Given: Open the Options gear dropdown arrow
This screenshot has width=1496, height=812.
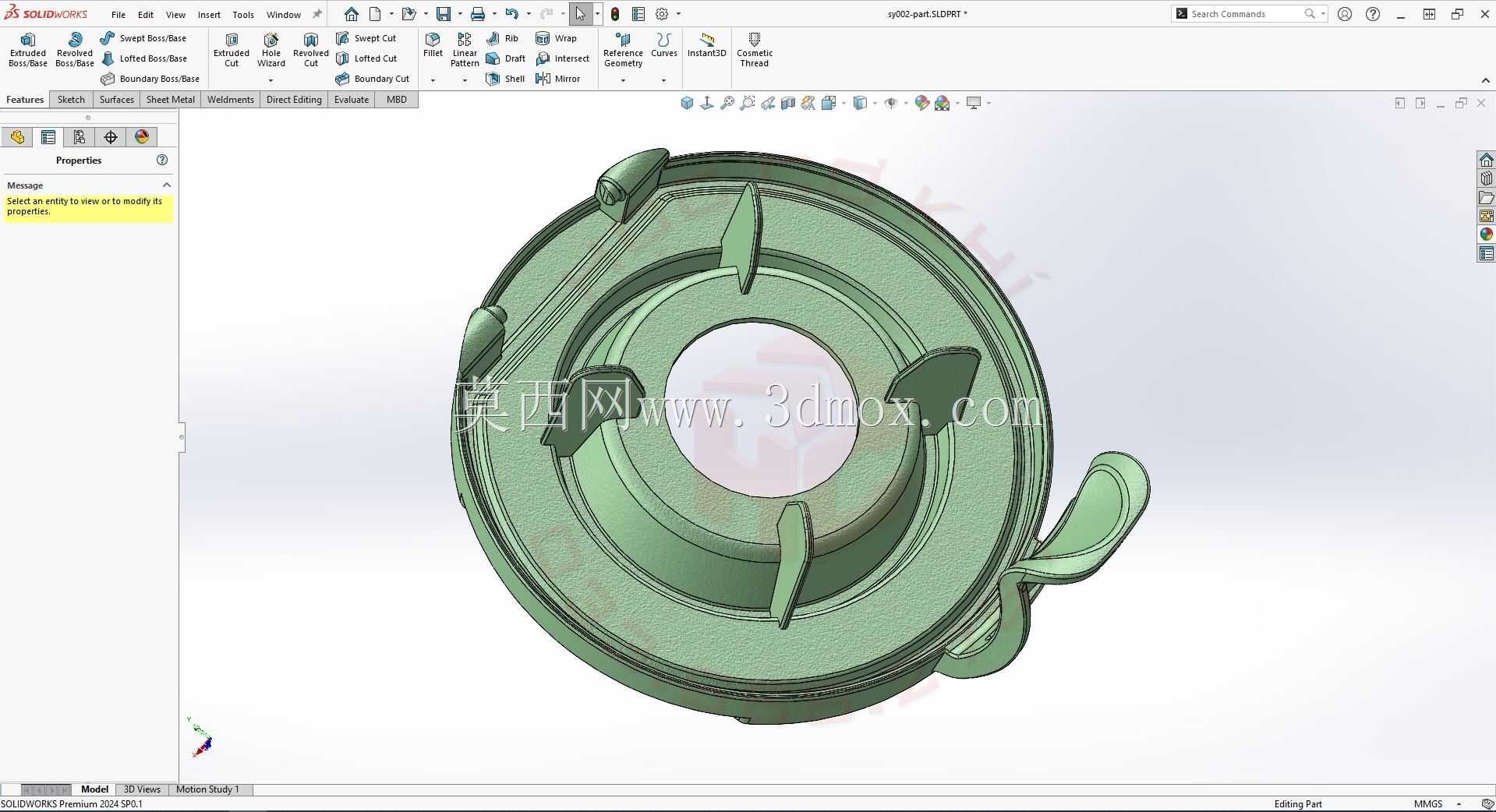Looking at the screenshot, I should point(678,14).
